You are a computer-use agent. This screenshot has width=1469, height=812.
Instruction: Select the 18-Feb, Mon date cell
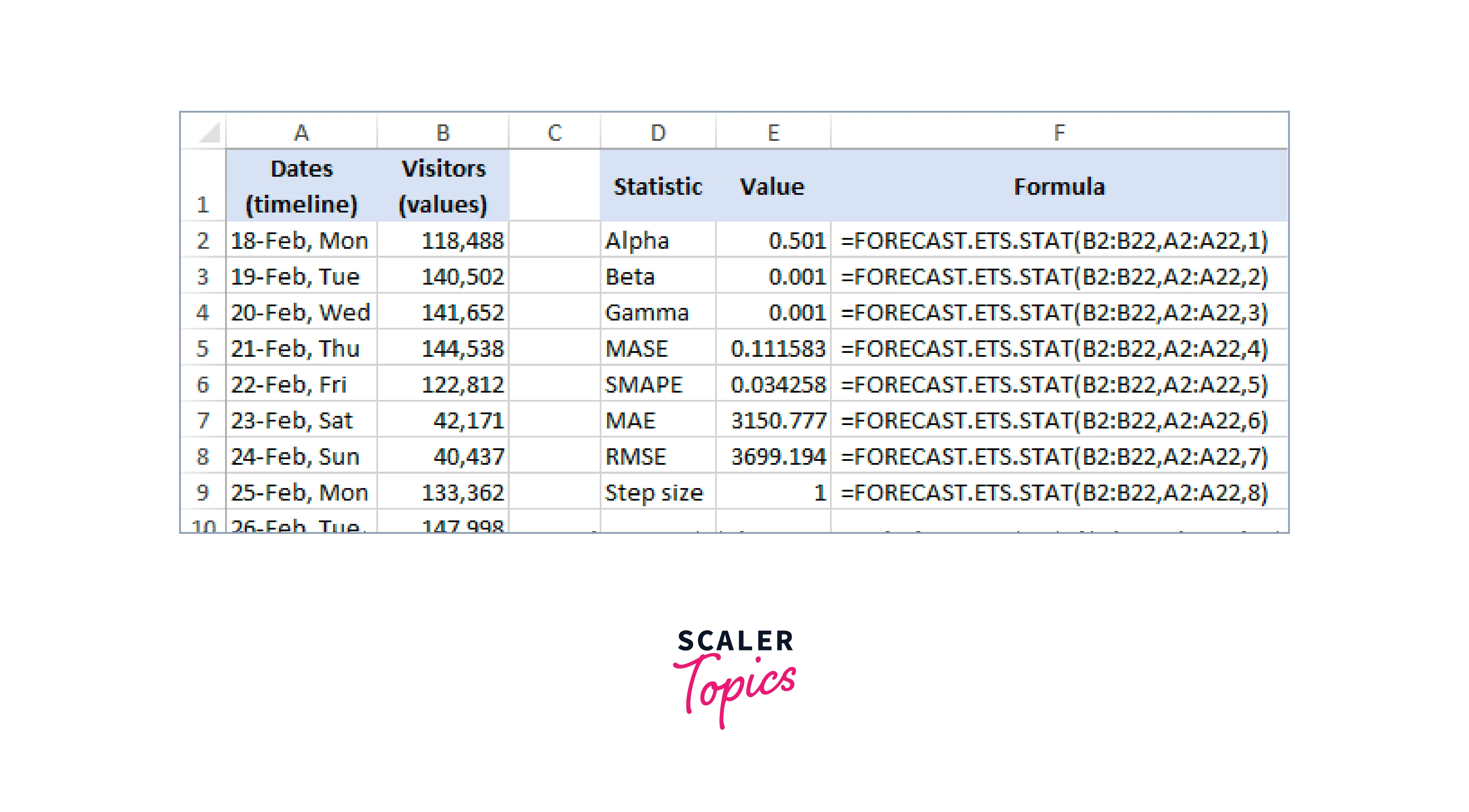click(x=301, y=241)
